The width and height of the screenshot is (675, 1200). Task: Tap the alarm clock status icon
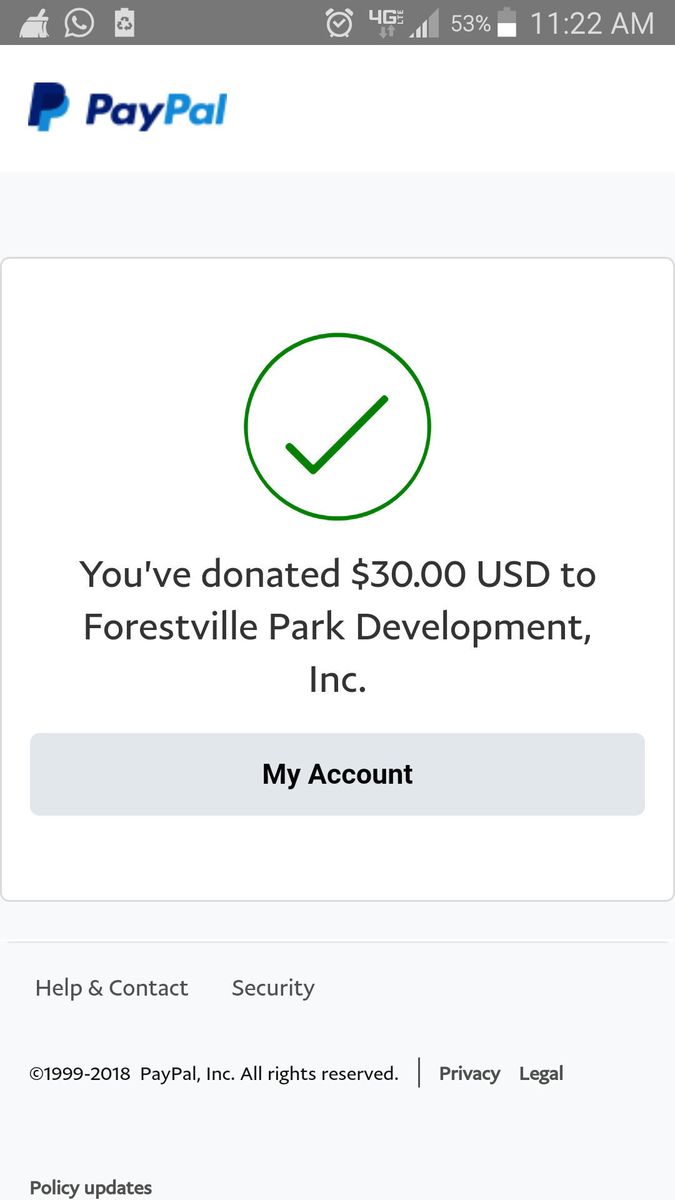click(x=340, y=23)
